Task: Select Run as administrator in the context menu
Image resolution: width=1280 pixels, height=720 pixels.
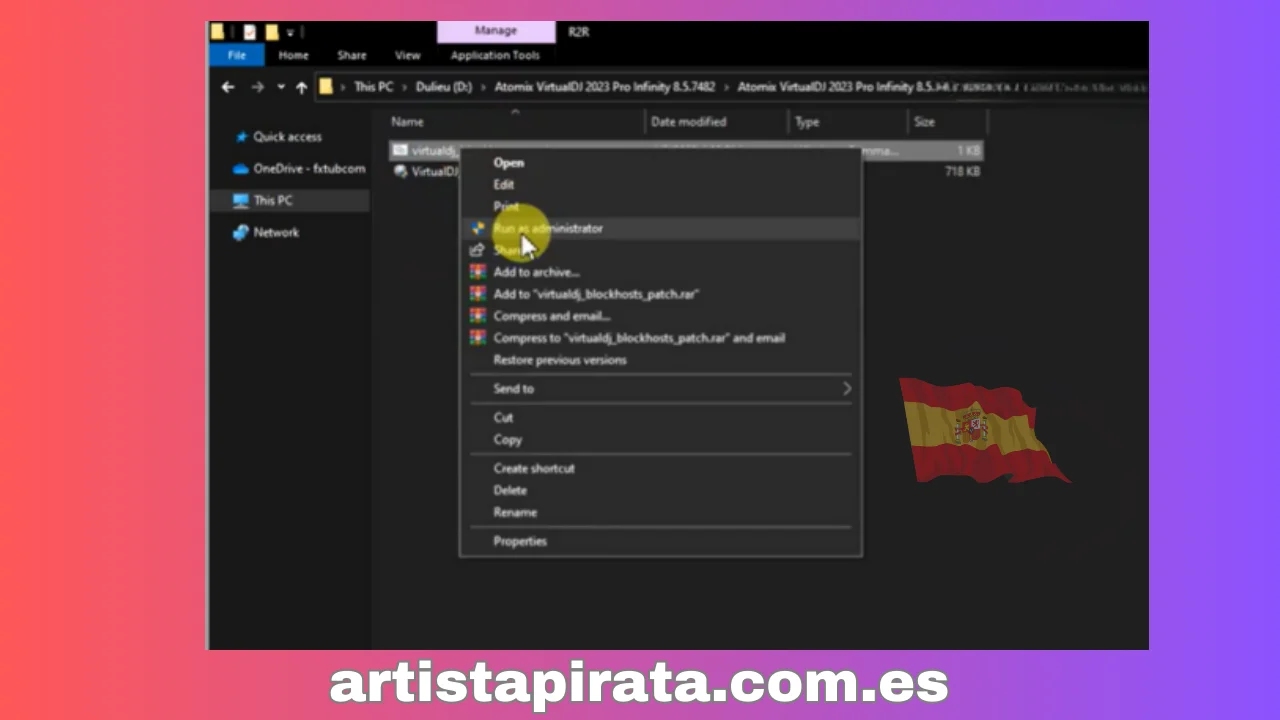Action: [x=660, y=228]
